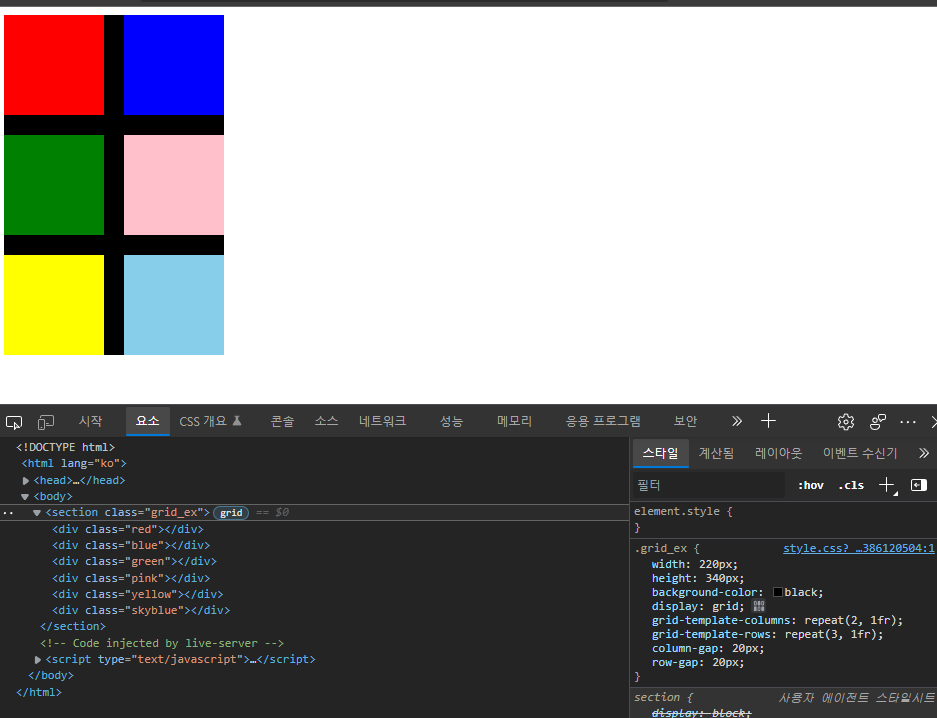Open the 레이아웃 pane tab

coord(778,453)
